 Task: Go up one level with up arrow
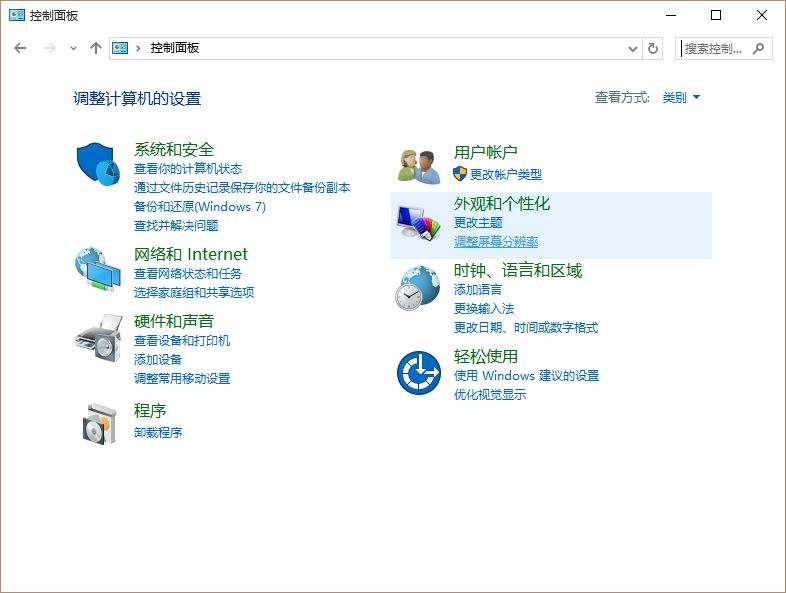click(96, 48)
